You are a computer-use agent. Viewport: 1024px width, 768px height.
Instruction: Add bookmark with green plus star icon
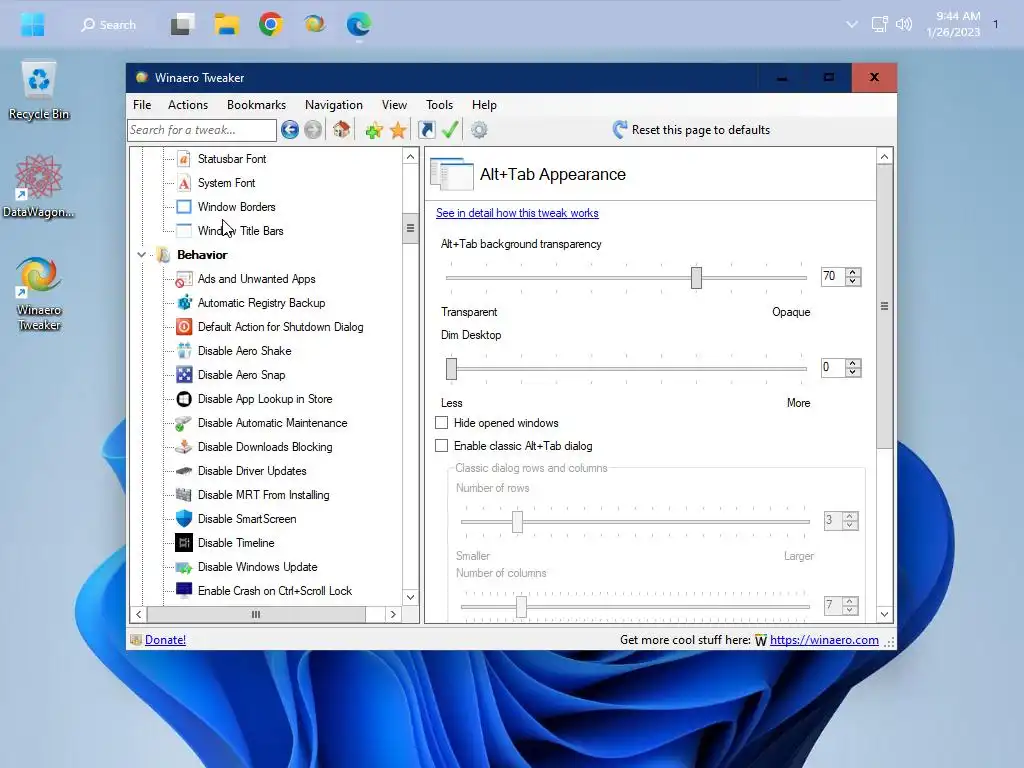pos(374,130)
